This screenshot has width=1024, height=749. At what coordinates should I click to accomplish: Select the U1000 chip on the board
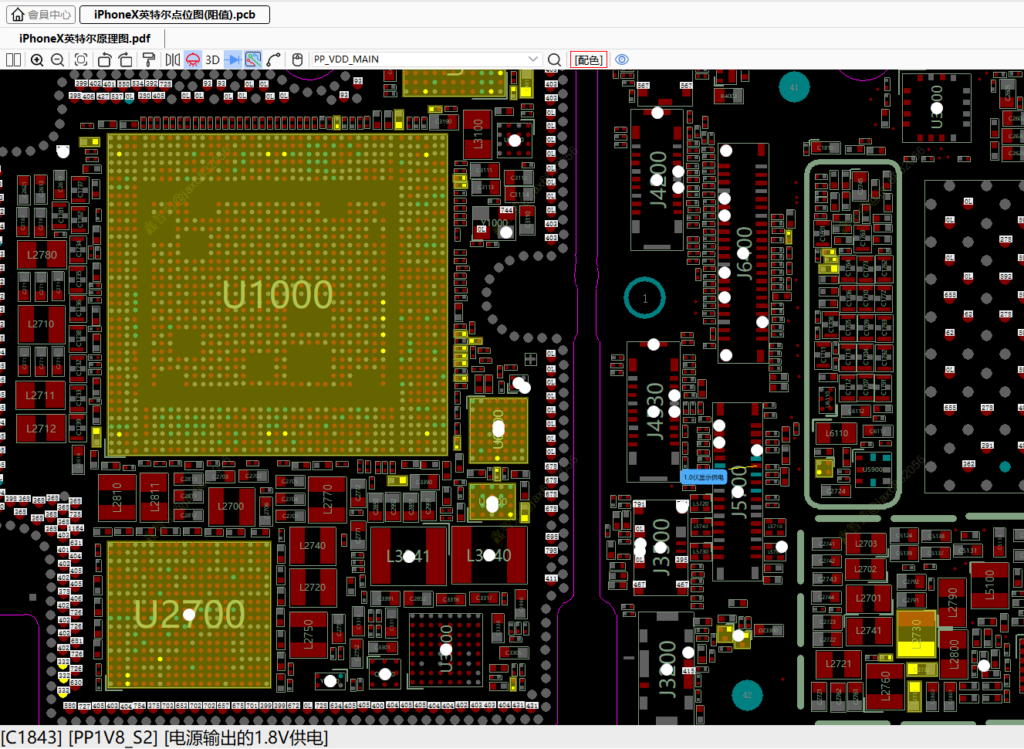[x=278, y=295]
